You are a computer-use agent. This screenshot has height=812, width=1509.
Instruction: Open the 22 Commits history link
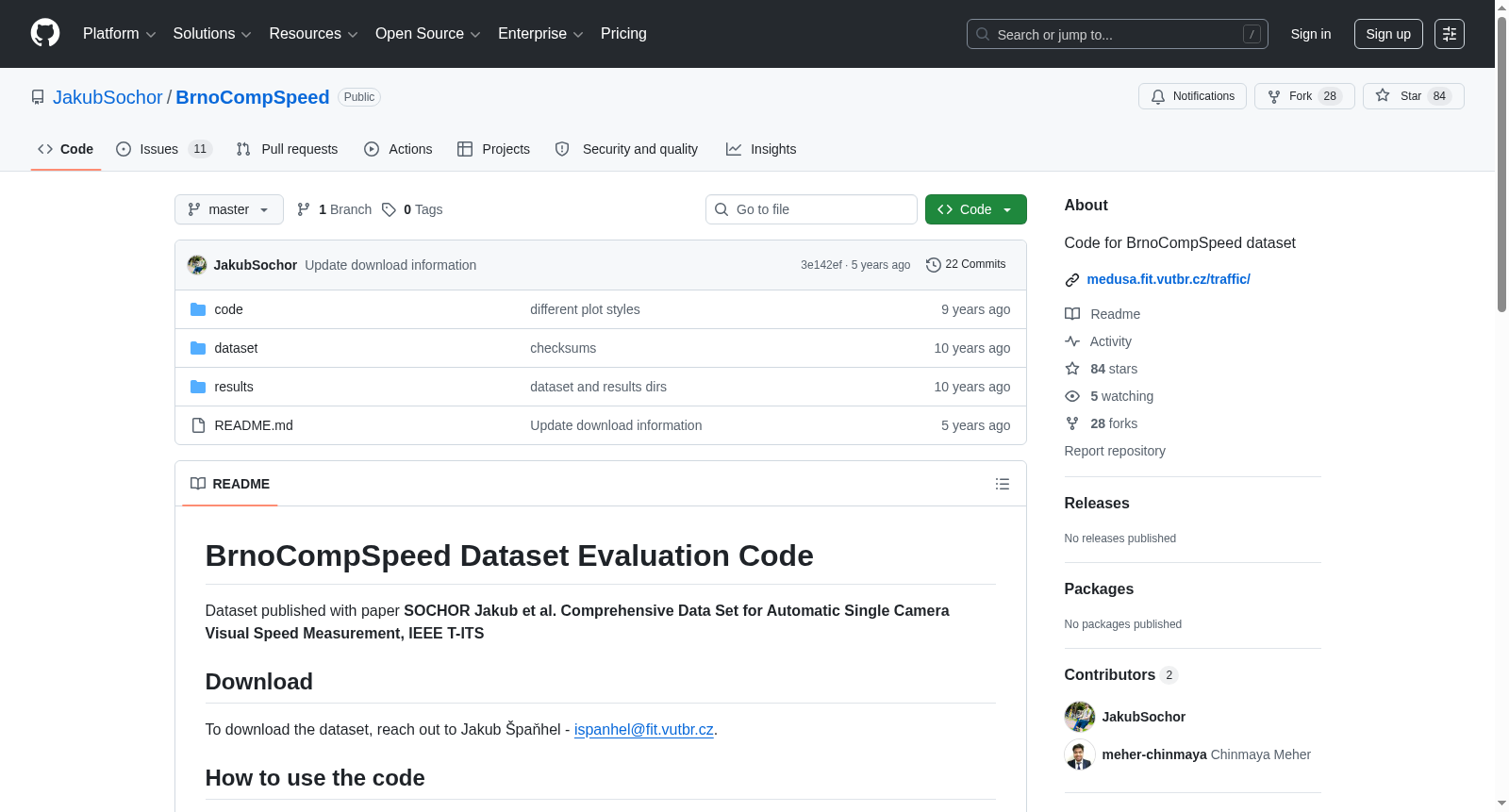tap(966, 265)
